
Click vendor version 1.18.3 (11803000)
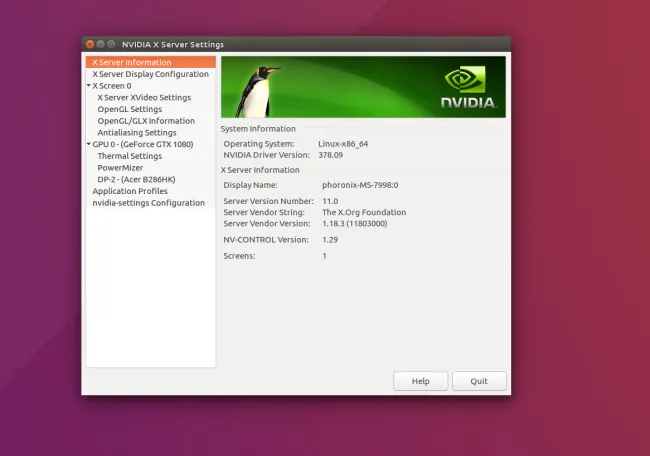point(354,223)
